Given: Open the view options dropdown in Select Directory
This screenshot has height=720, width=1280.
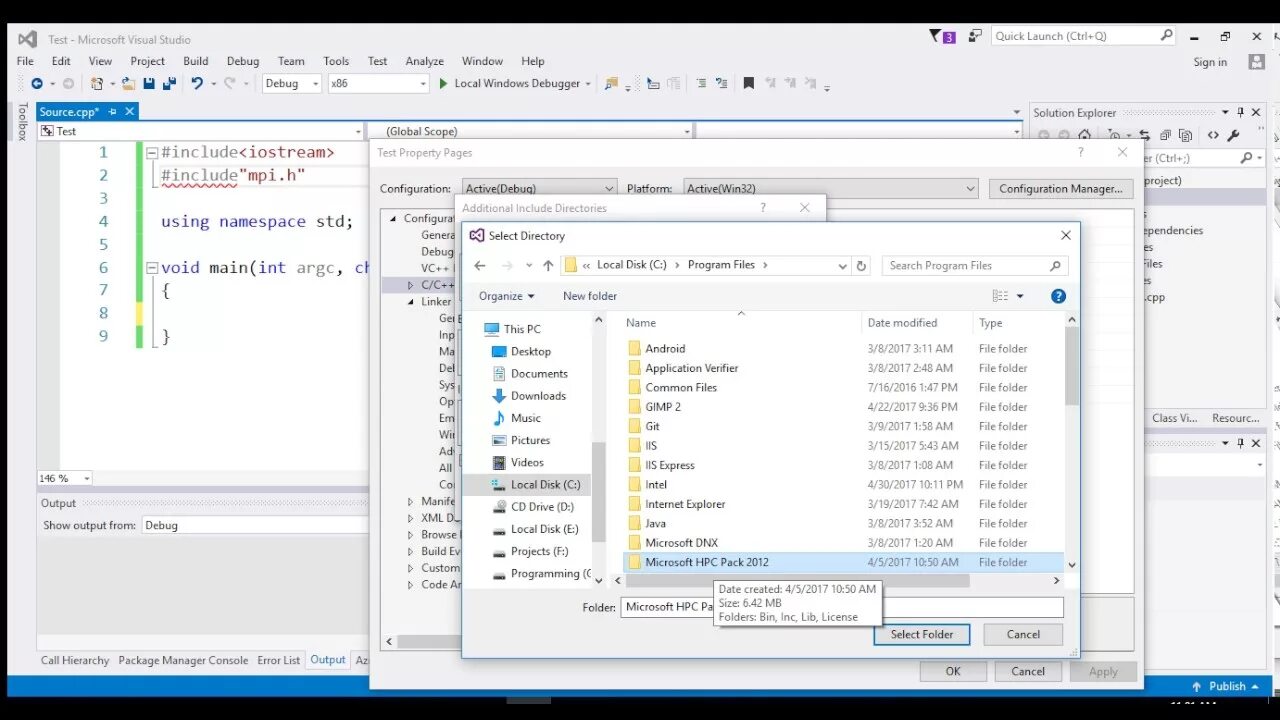Looking at the screenshot, I should [1020, 296].
